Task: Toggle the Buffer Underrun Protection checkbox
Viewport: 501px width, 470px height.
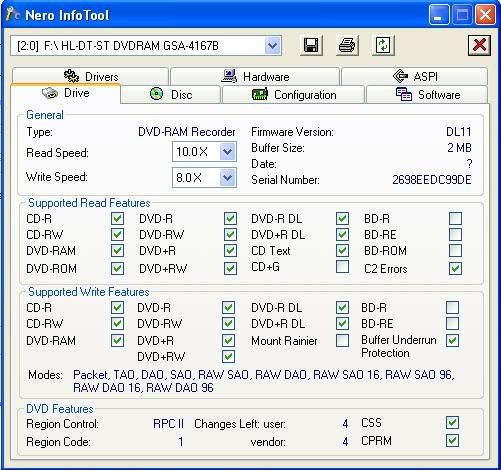Action: point(452,341)
